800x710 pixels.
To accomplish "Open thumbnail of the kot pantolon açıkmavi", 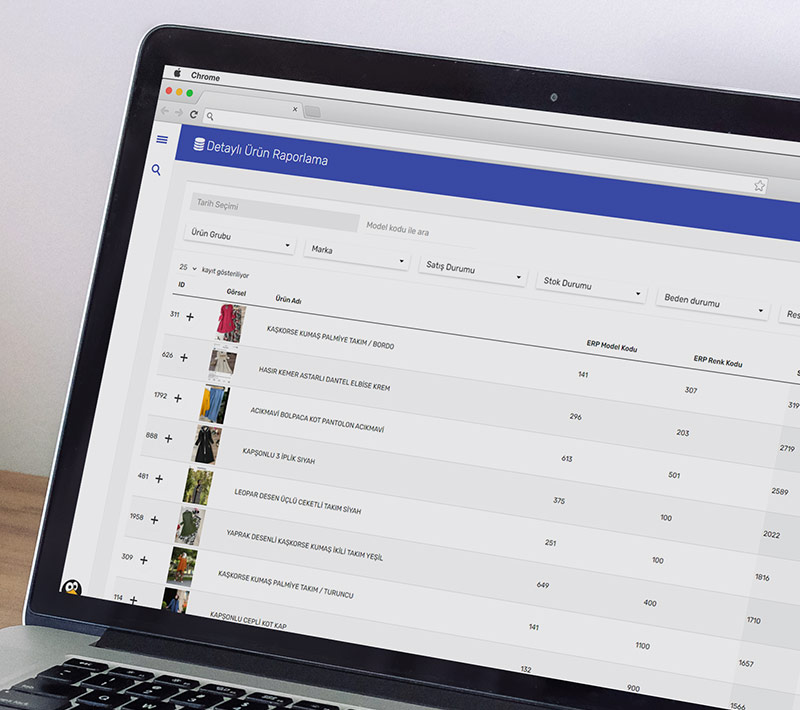I will (214, 405).
